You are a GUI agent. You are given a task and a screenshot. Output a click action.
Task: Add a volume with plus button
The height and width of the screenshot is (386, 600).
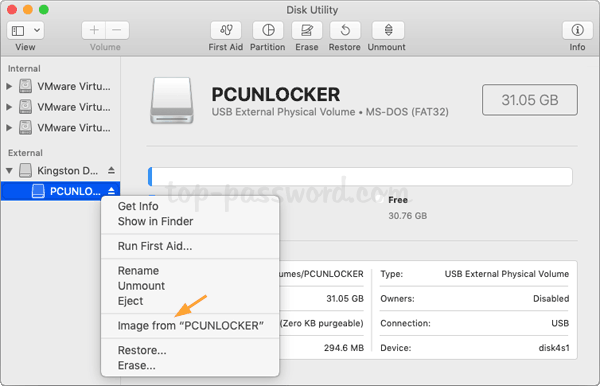(94, 30)
